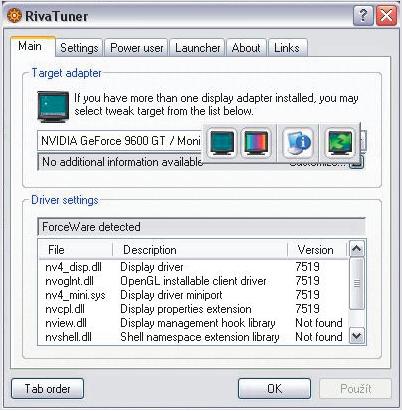
Task: Select the nview.dll row
Action: click(x=193, y=323)
